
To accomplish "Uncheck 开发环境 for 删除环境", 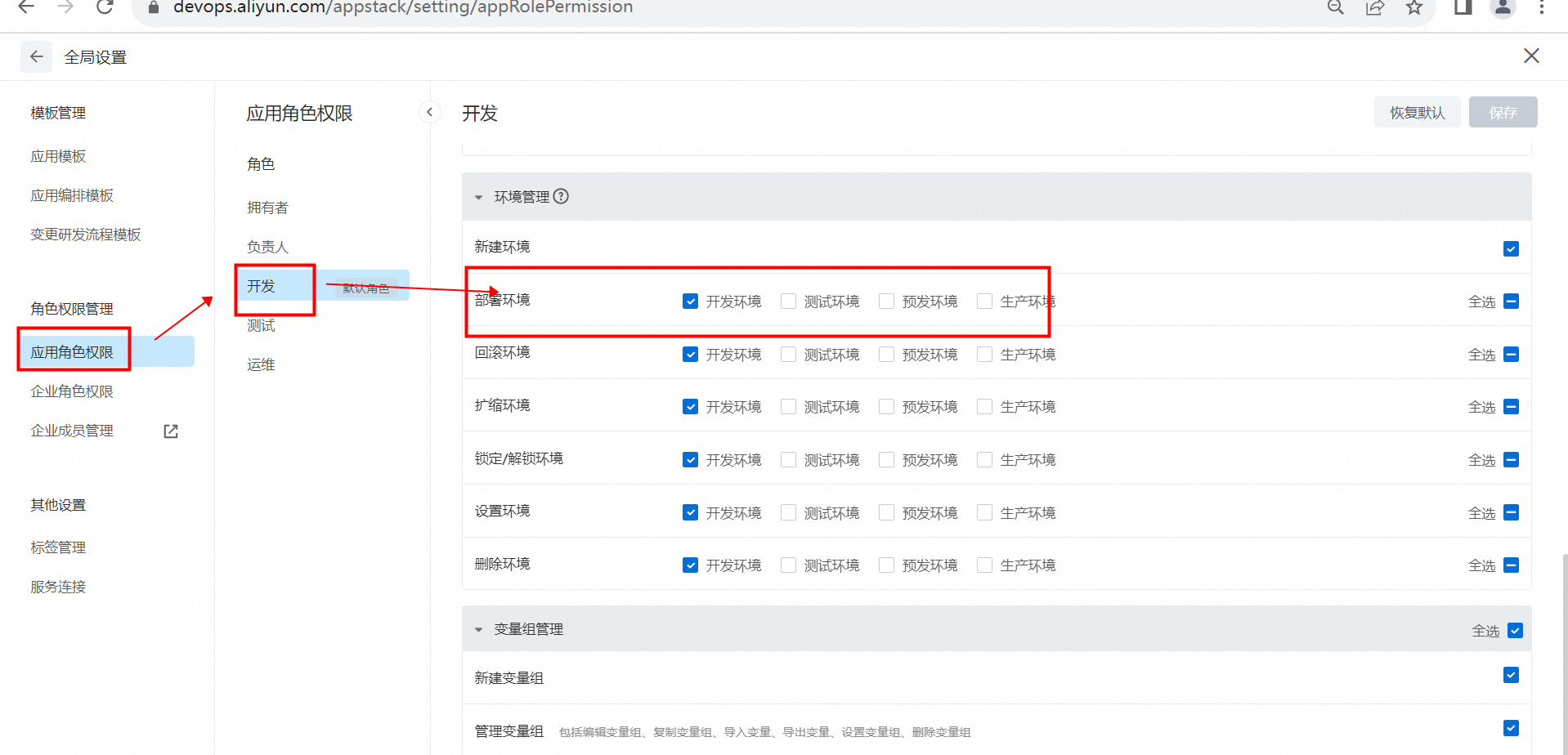I will click(x=691, y=565).
